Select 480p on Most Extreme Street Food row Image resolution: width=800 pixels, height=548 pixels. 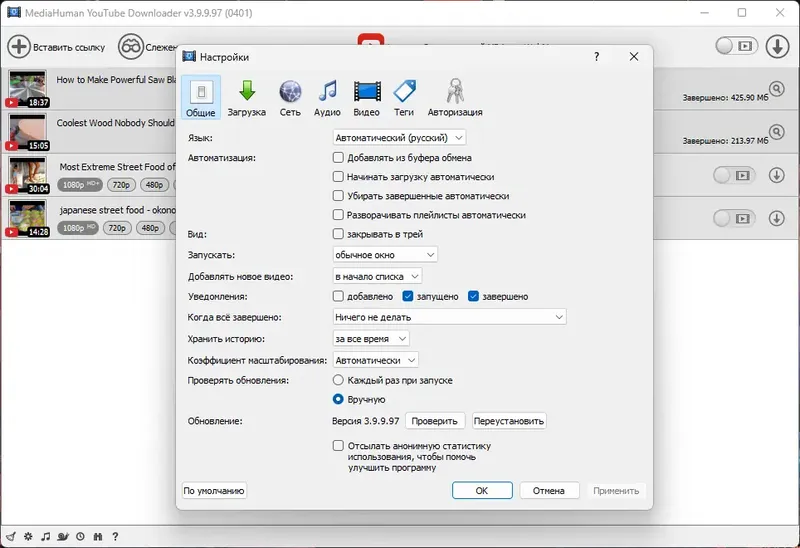point(154,185)
